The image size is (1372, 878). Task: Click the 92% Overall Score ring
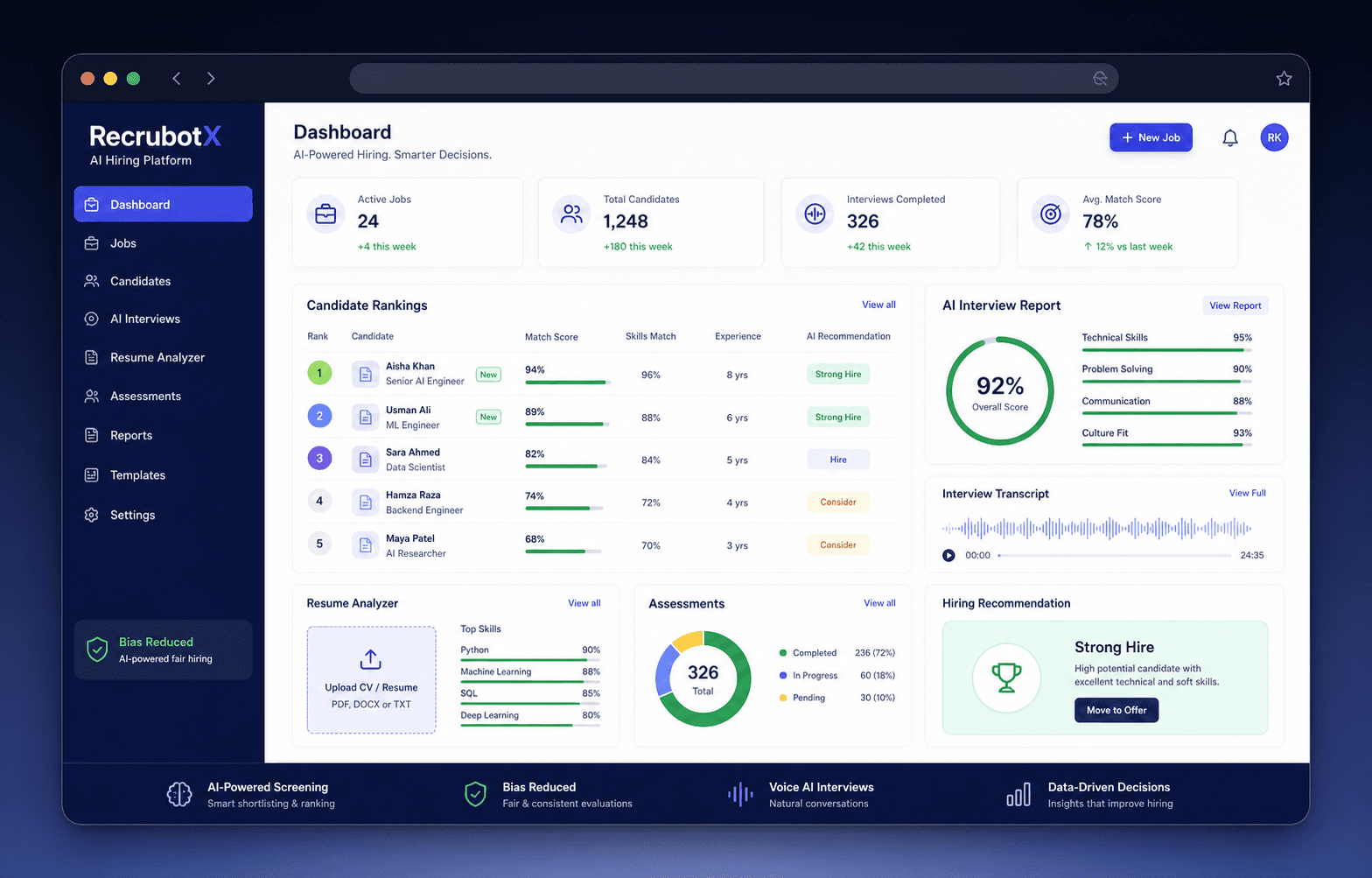[1000, 391]
